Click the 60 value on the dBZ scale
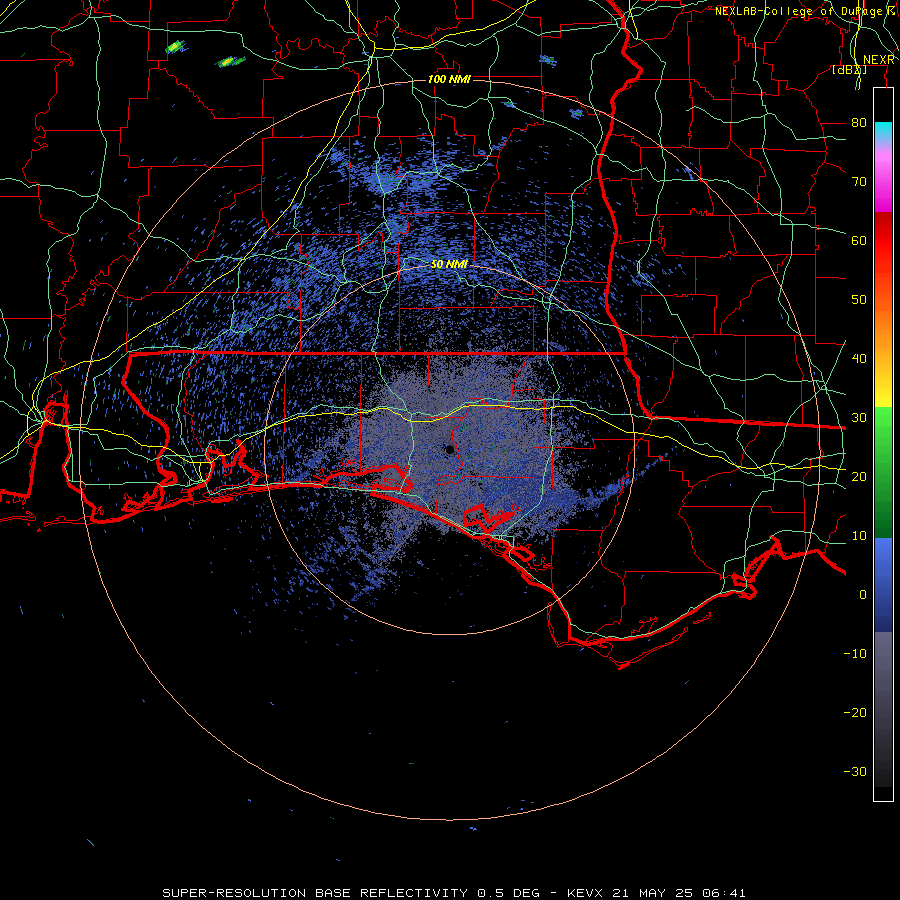 [x=859, y=240]
